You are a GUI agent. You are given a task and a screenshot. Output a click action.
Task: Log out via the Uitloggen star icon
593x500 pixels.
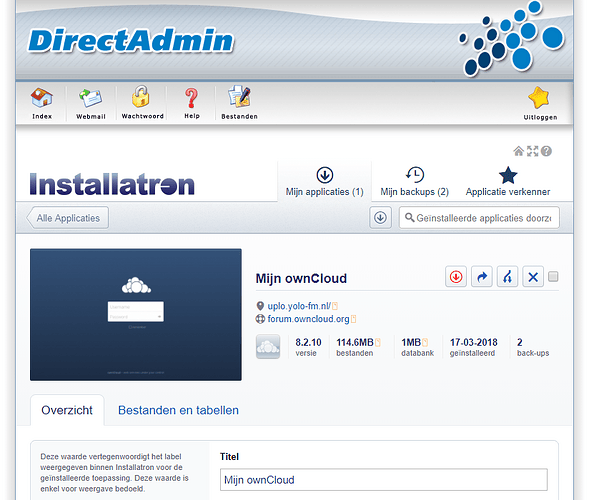(x=539, y=98)
